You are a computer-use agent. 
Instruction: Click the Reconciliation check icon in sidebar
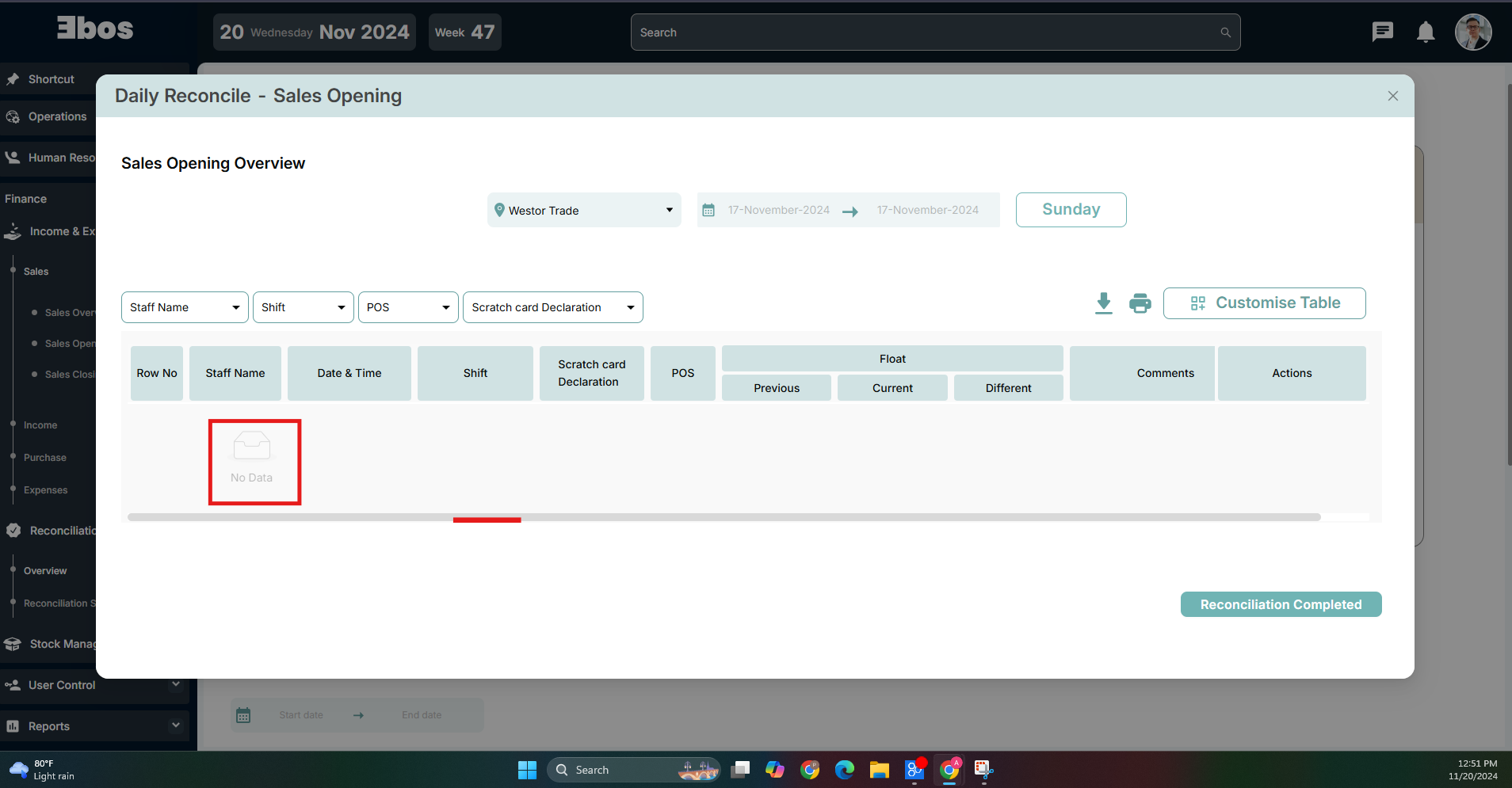click(x=13, y=531)
